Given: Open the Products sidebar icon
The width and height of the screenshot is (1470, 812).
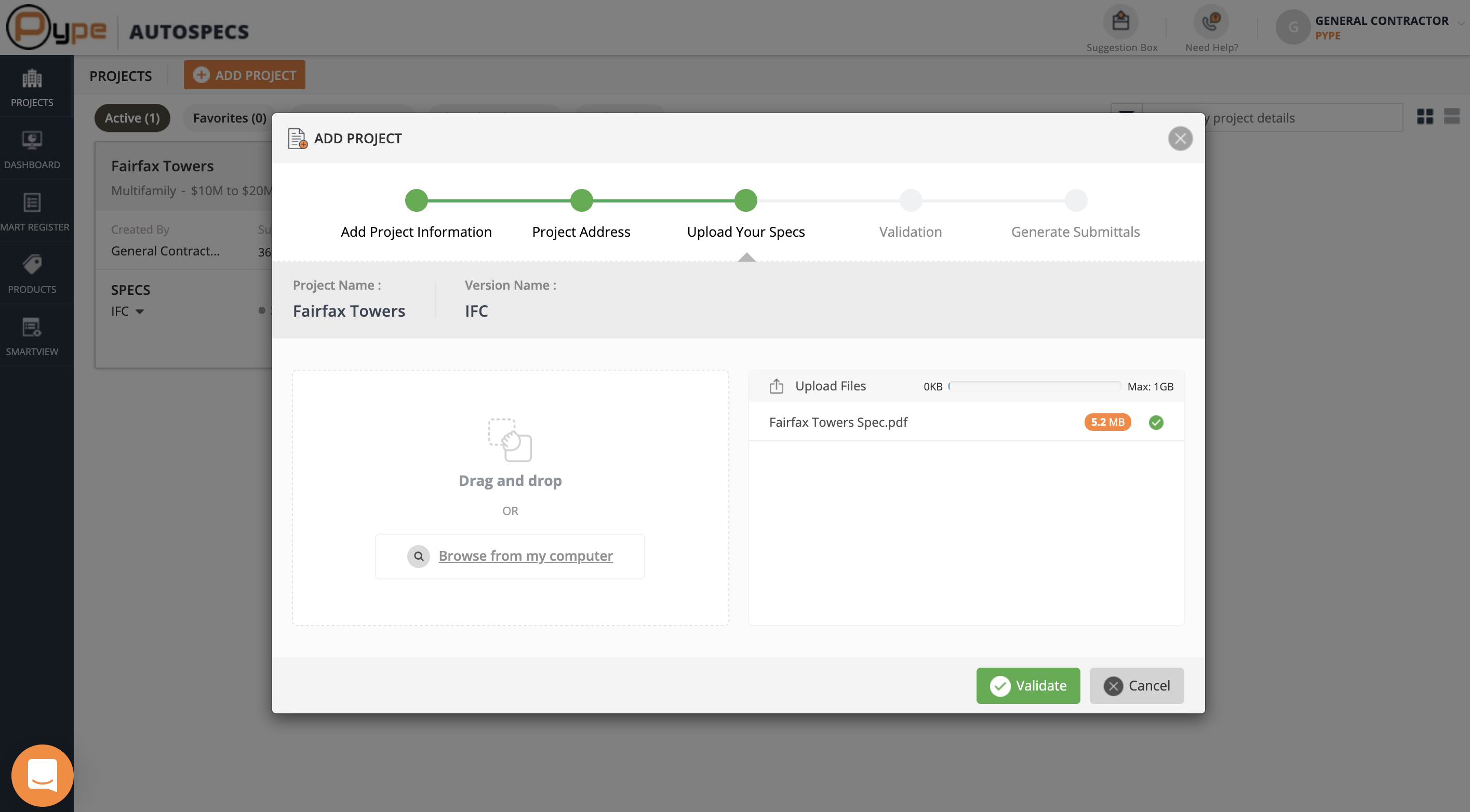Looking at the screenshot, I should coord(32,274).
